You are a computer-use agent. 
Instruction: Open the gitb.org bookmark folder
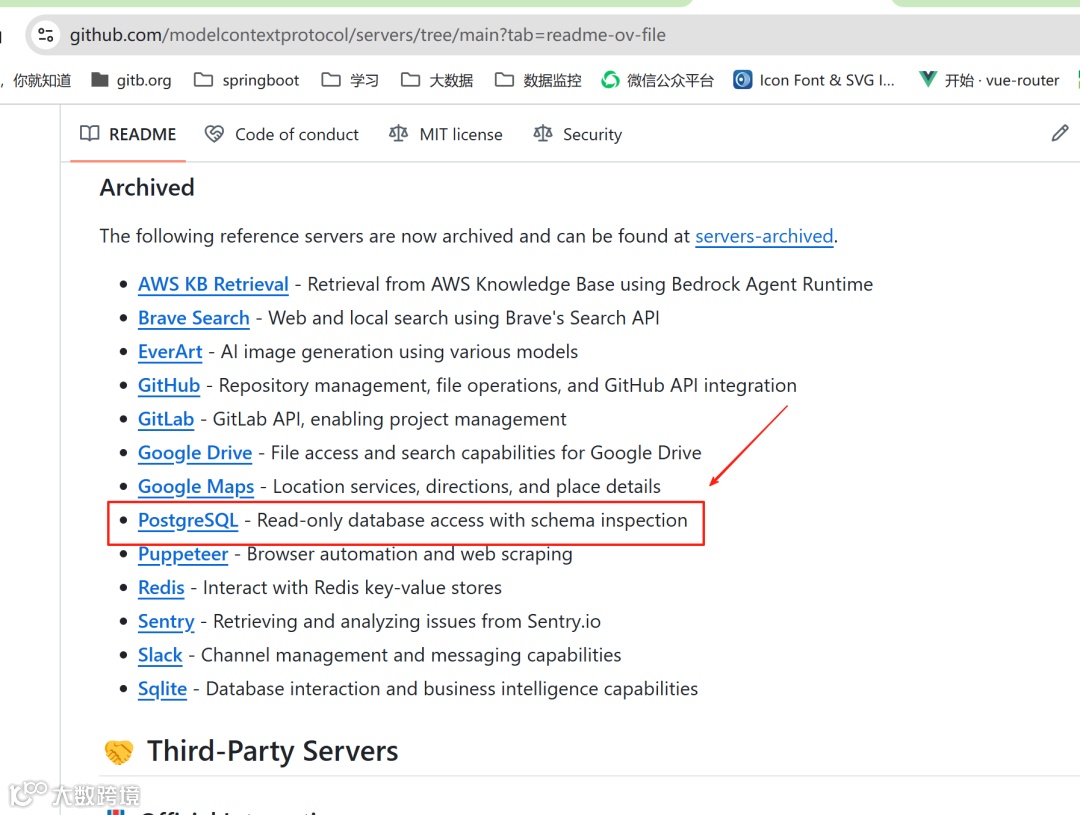(132, 80)
